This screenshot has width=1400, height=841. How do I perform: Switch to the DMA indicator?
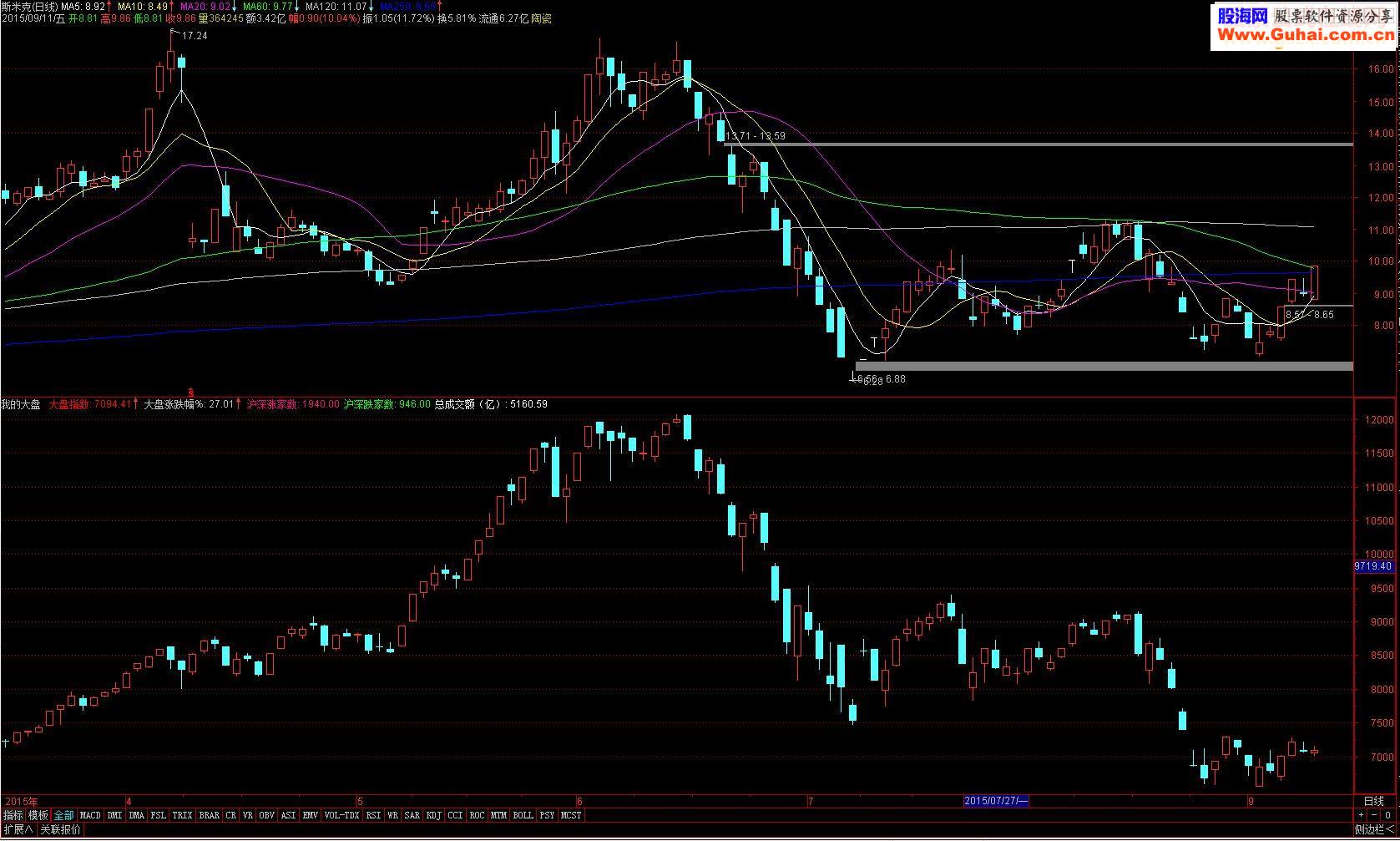(x=137, y=815)
